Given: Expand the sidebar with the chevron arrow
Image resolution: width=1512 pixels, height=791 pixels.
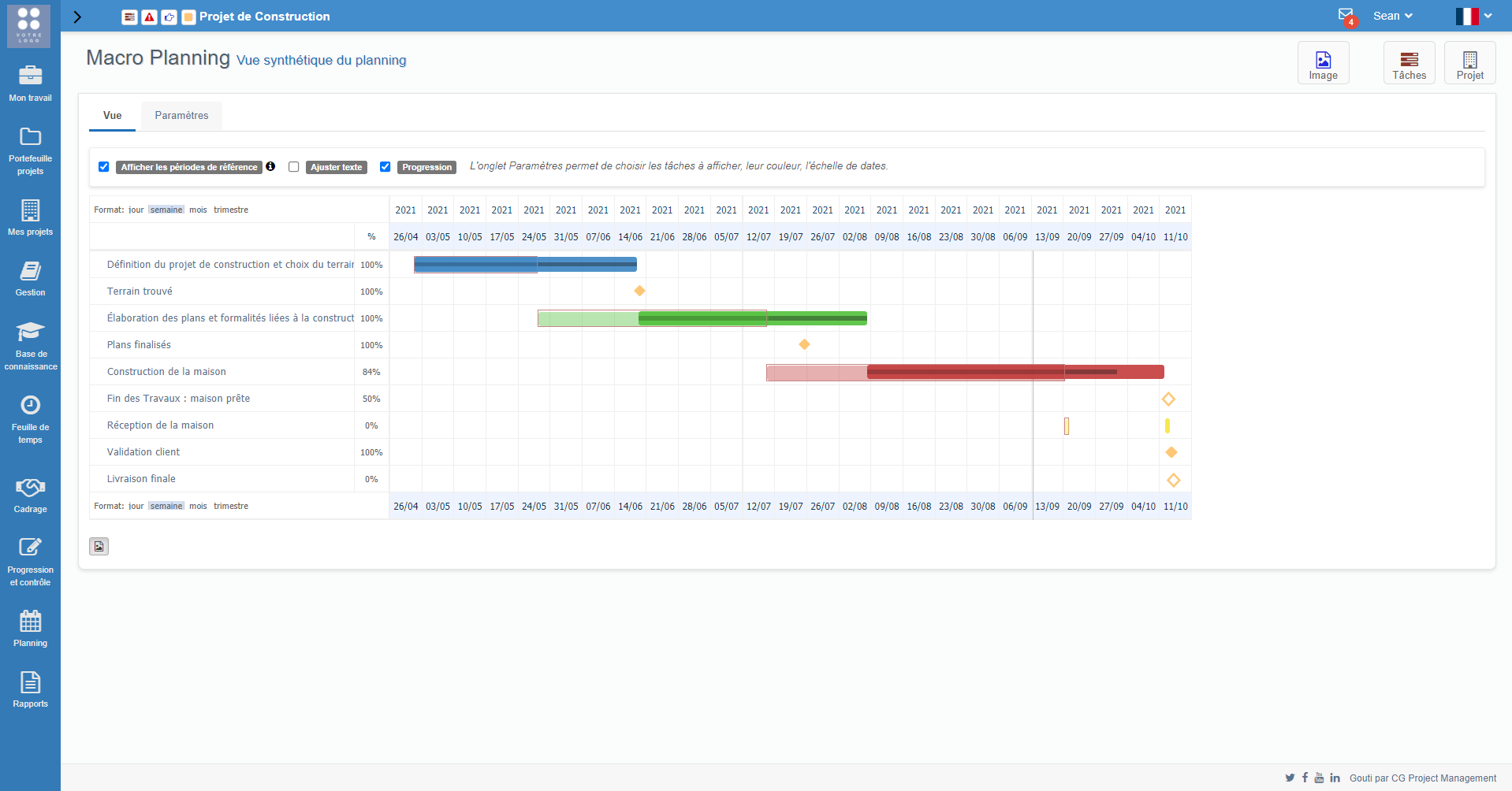Looking at the screenshot, I should click(77, 17).
